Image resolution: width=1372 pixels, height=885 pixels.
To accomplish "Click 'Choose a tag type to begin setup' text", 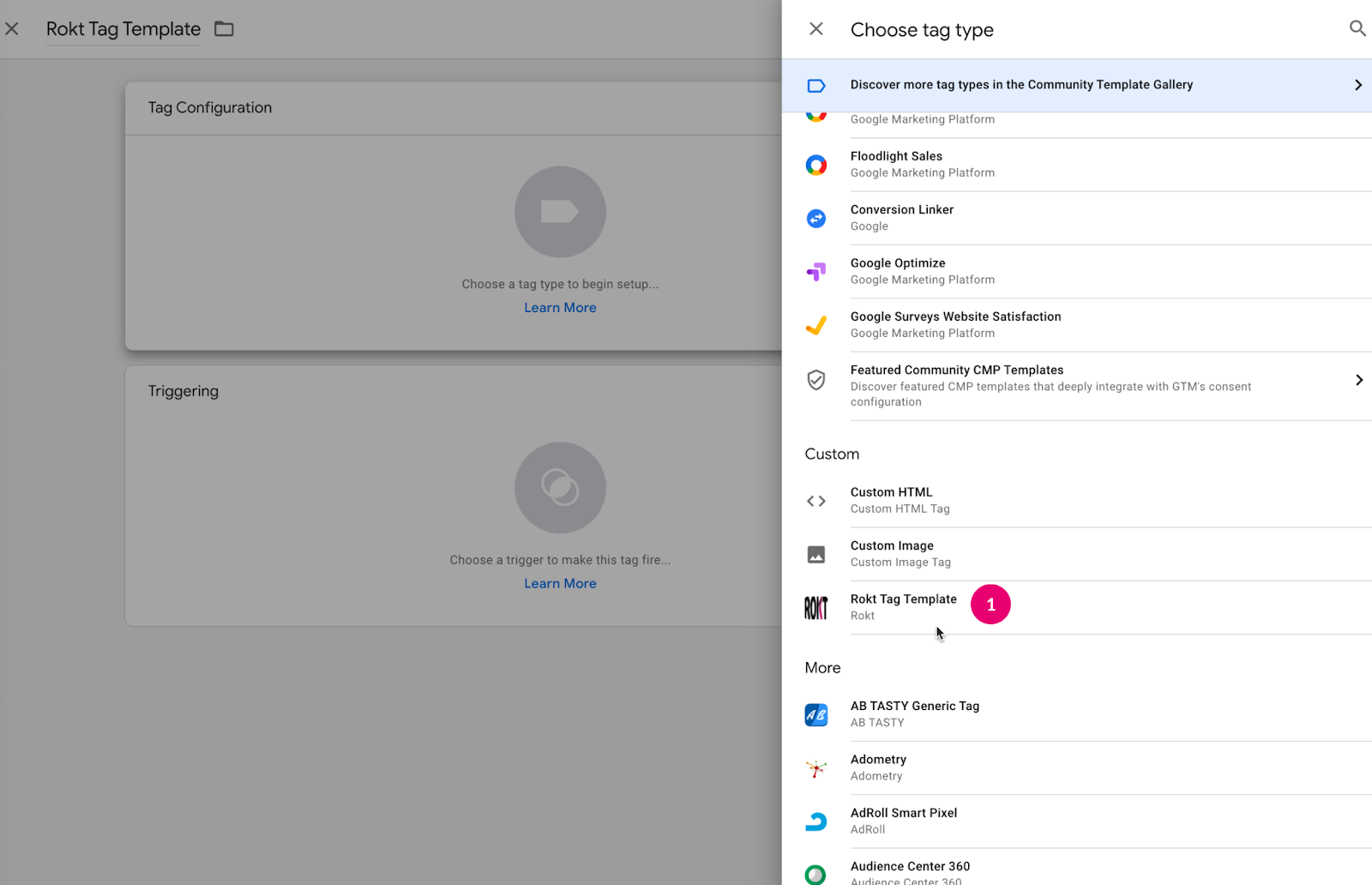I will 560,285.
